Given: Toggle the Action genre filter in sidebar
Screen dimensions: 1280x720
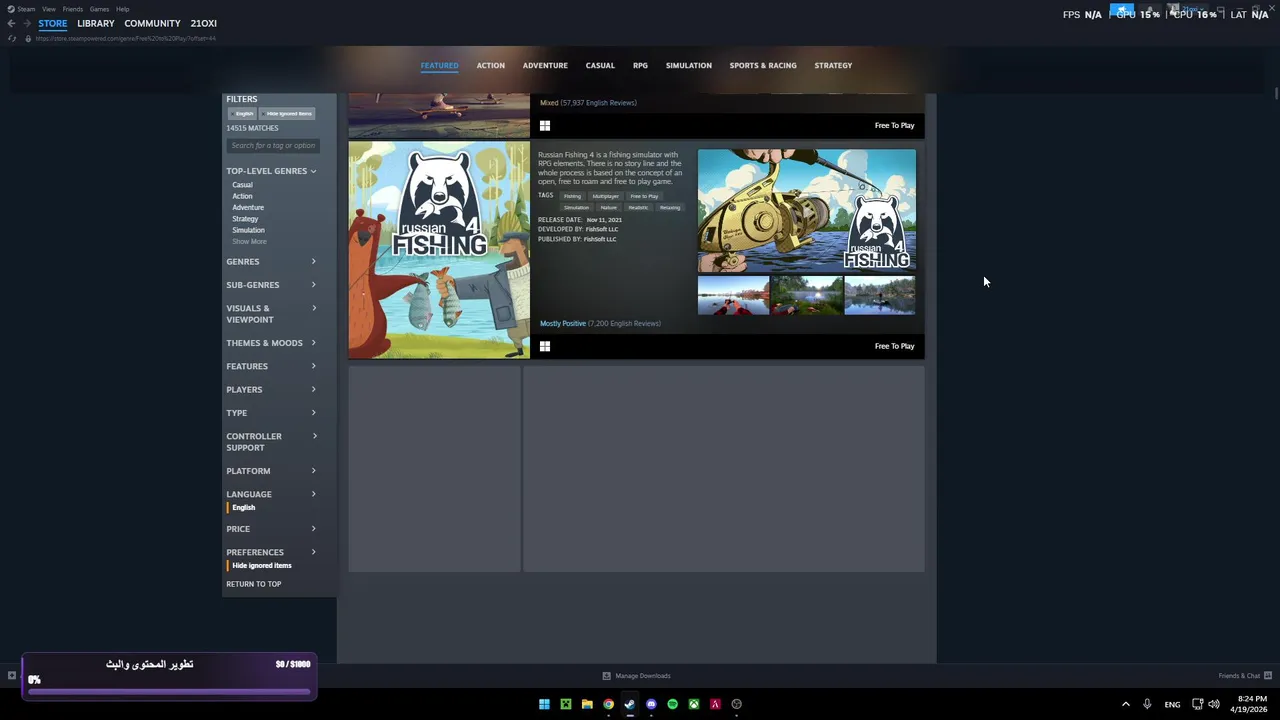Looking at the screenshot, I should pos(242,196).
